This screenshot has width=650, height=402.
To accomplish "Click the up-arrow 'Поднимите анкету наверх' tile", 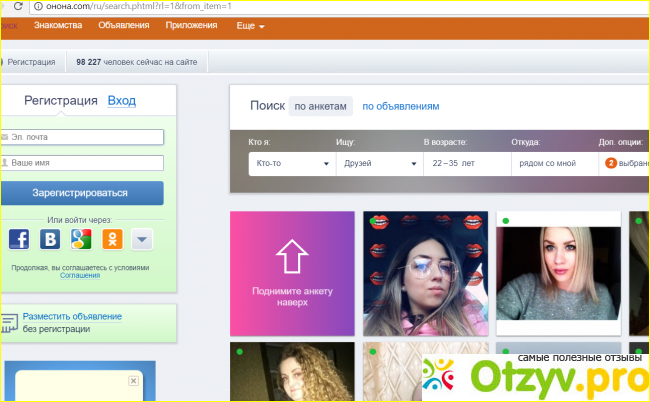I will click(x=291, y=272).
